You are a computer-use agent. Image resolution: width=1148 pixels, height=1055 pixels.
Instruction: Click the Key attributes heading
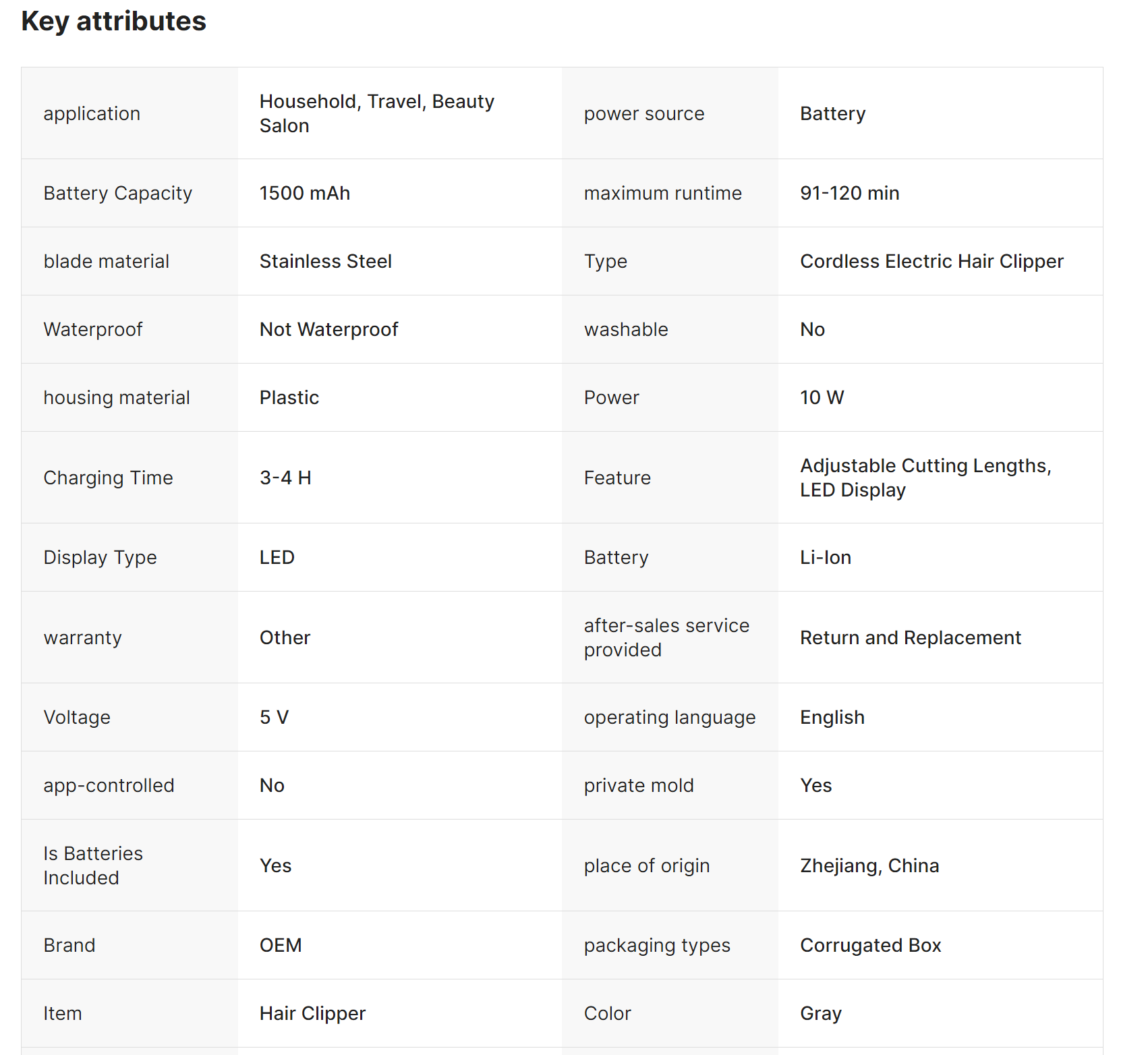pyautogui.click(x=113, y=22)
